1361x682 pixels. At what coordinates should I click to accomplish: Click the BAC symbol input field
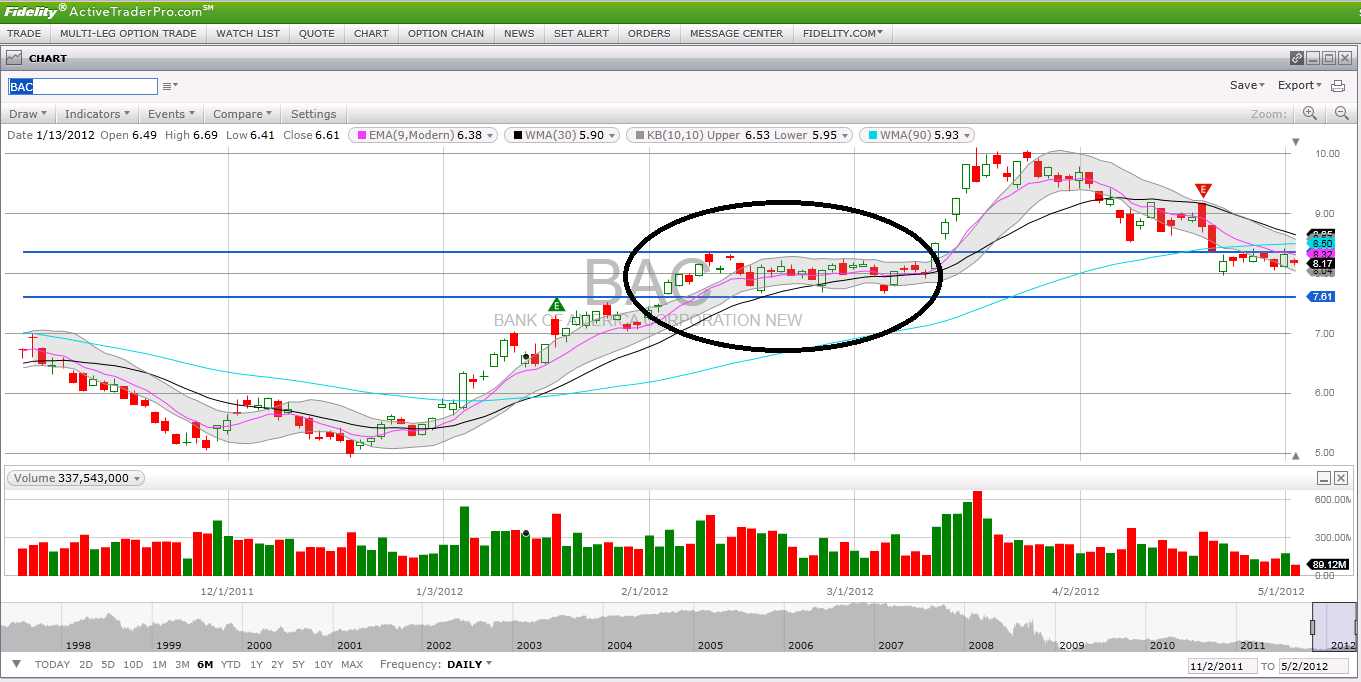tap(83, 86)
